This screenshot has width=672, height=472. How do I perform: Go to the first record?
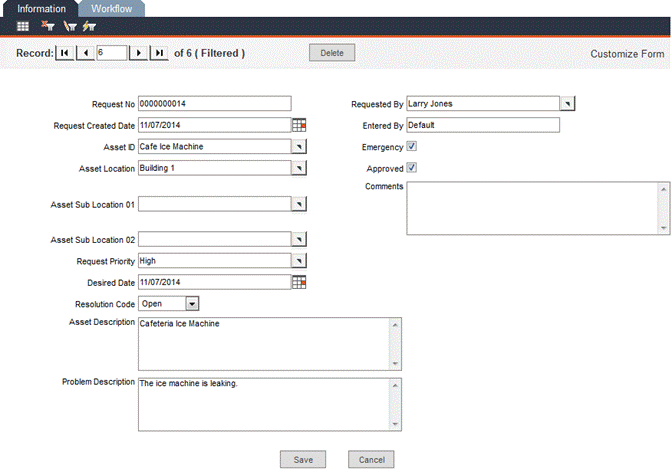tap(65, 53)
